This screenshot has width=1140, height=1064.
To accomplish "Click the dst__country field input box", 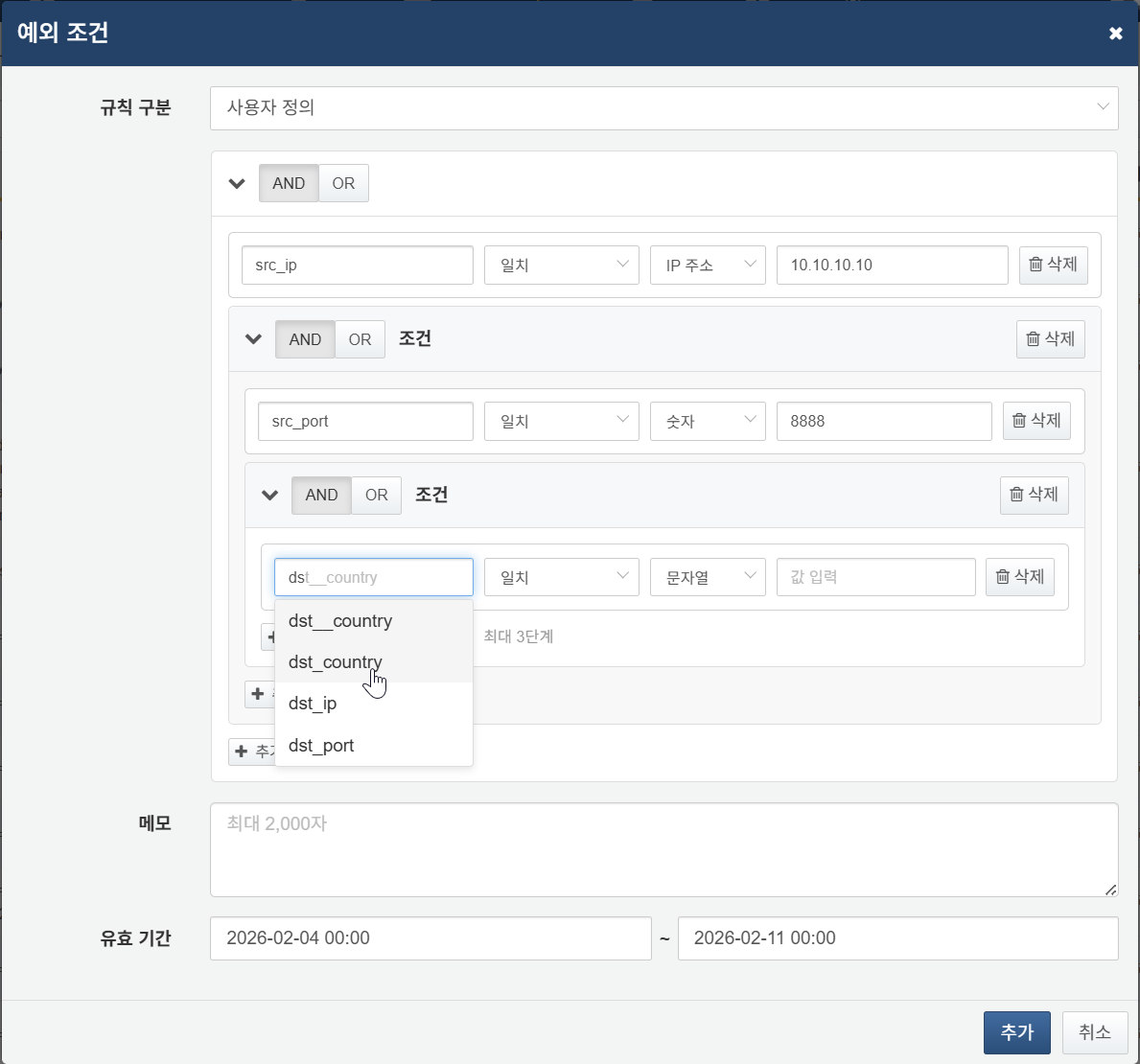I will 374,578.
